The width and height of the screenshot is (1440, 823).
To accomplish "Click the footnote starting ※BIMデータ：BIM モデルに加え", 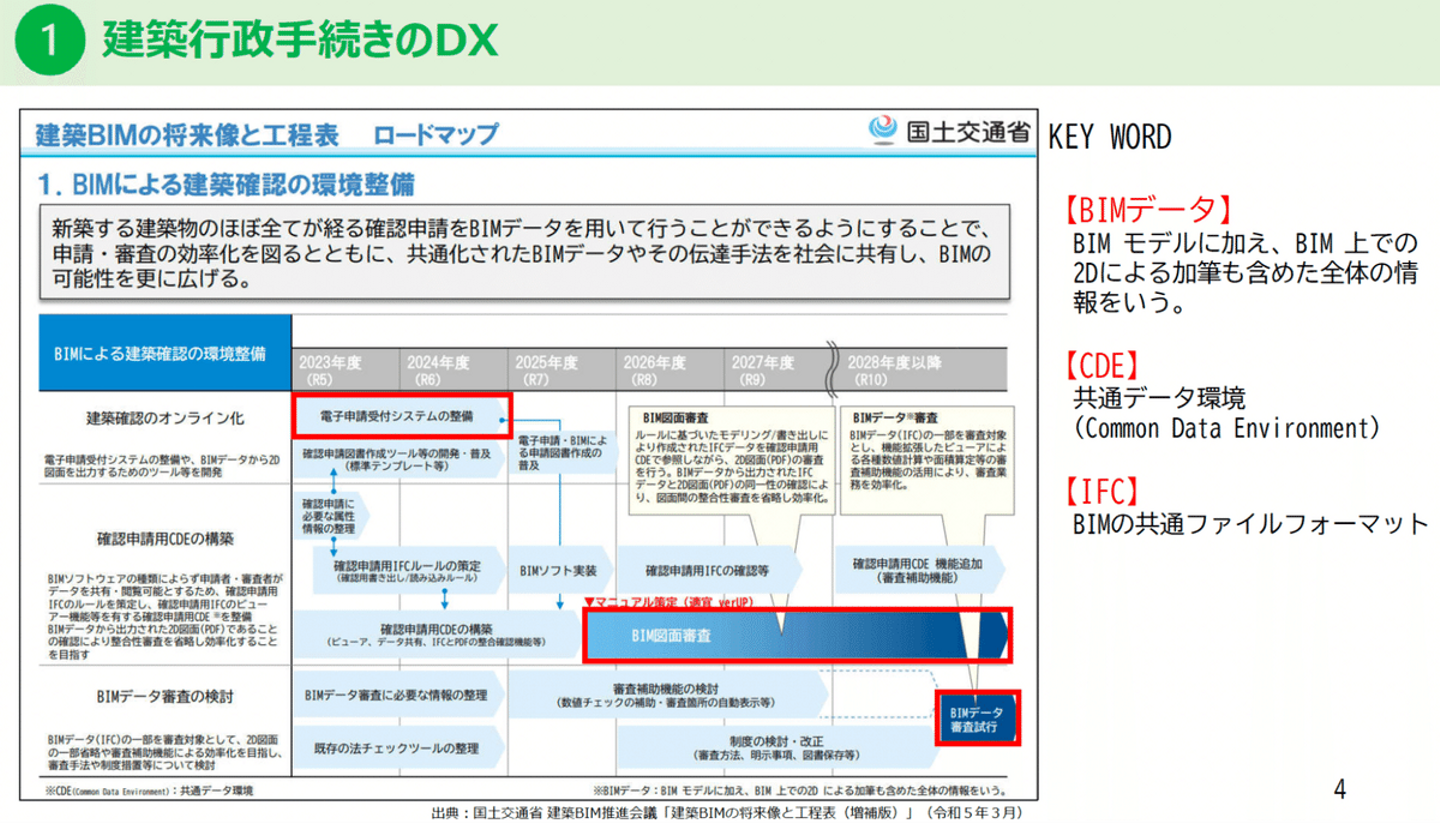I will point(800,790).
